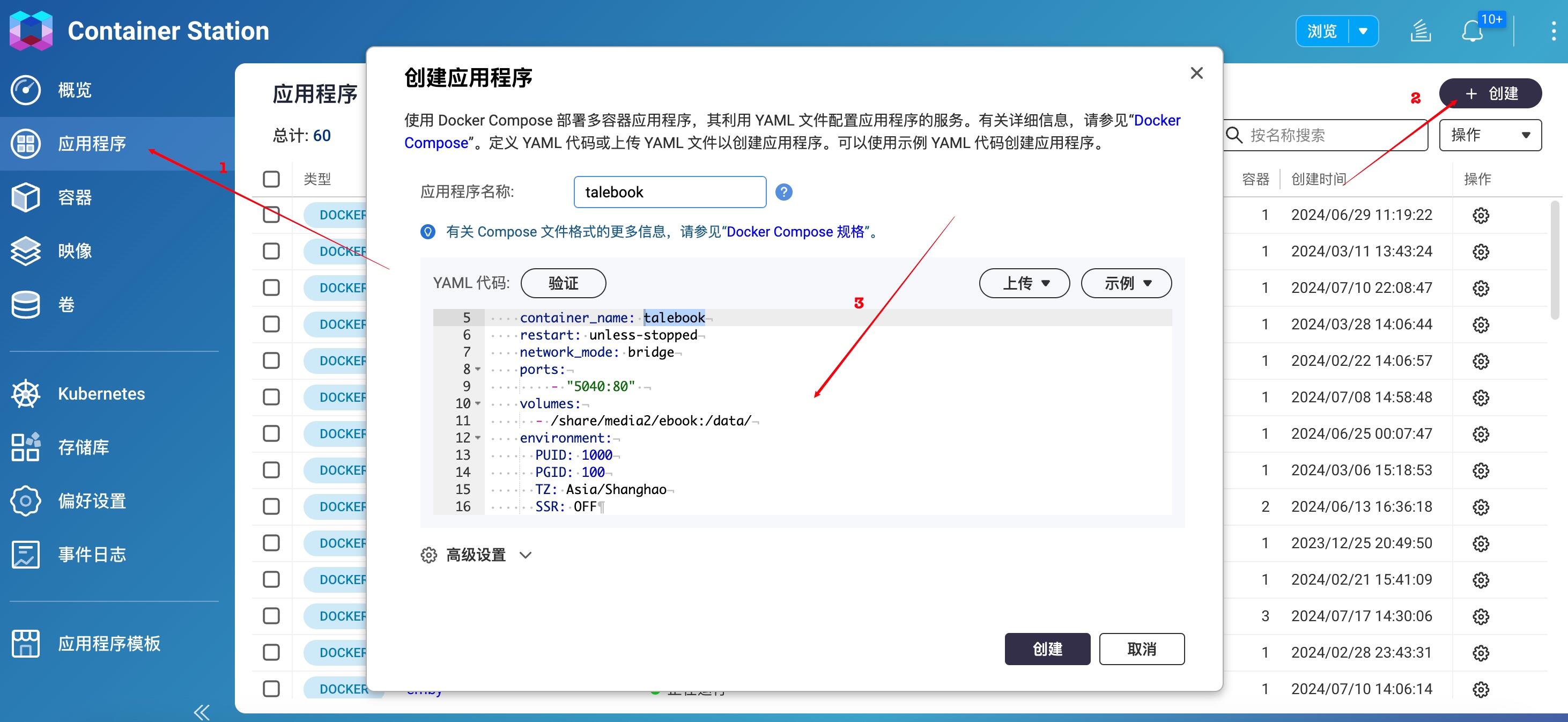
Task: Open the notification bell showing 10+
Action: (1473, 31)
